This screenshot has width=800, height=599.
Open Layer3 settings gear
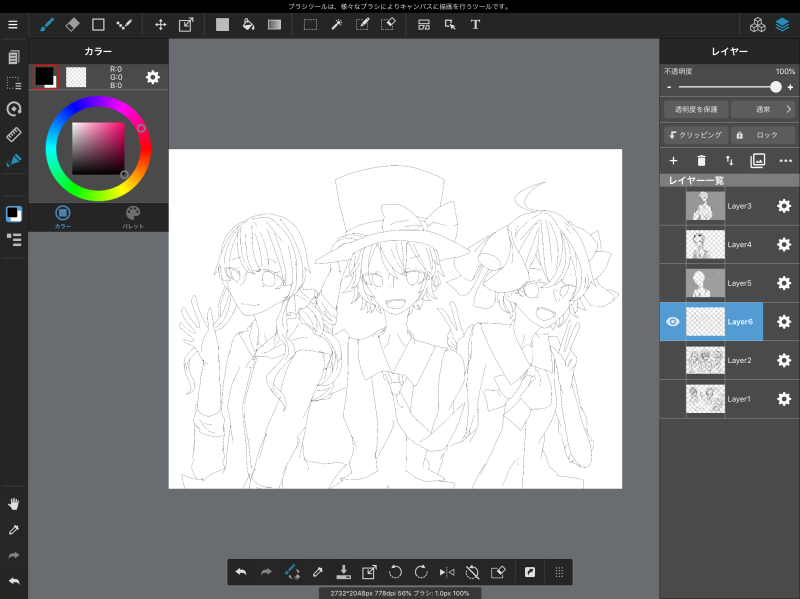coord(784,206)
